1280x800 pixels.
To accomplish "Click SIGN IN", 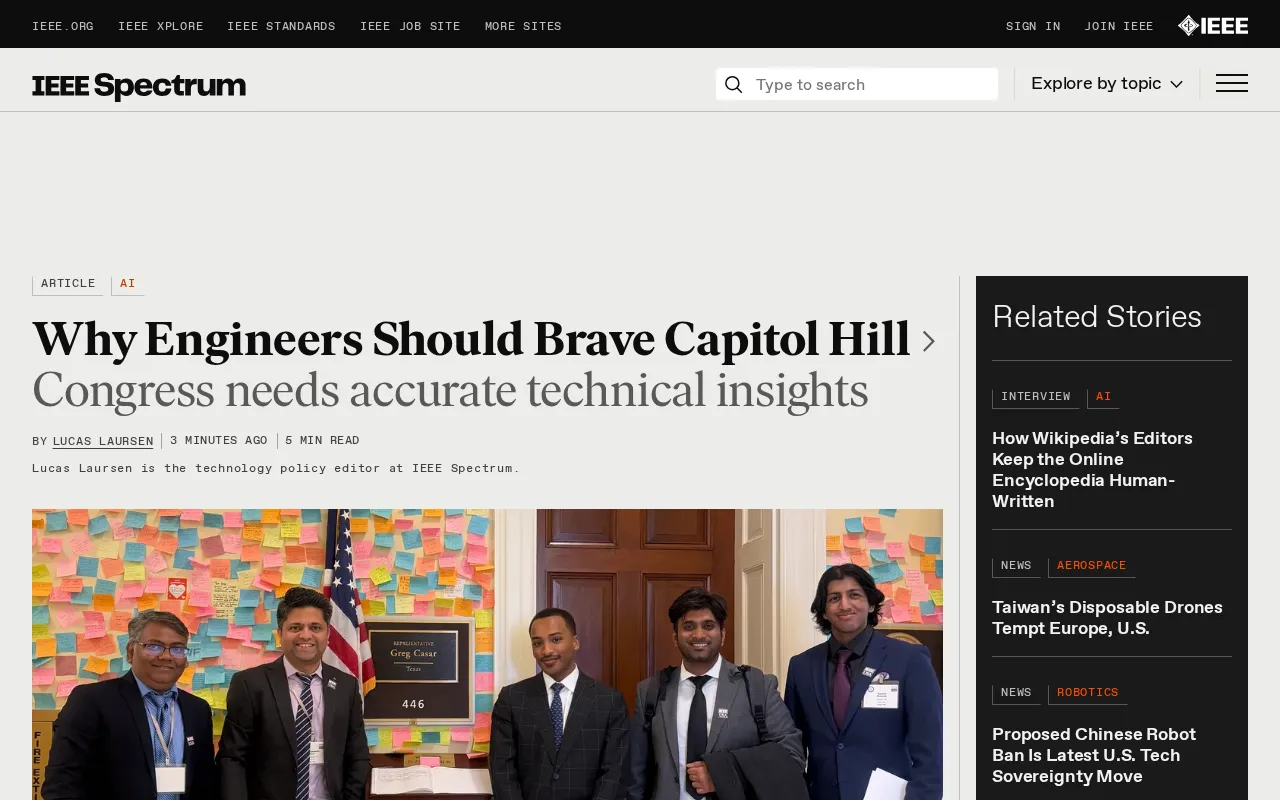I will coord(1033,27).
